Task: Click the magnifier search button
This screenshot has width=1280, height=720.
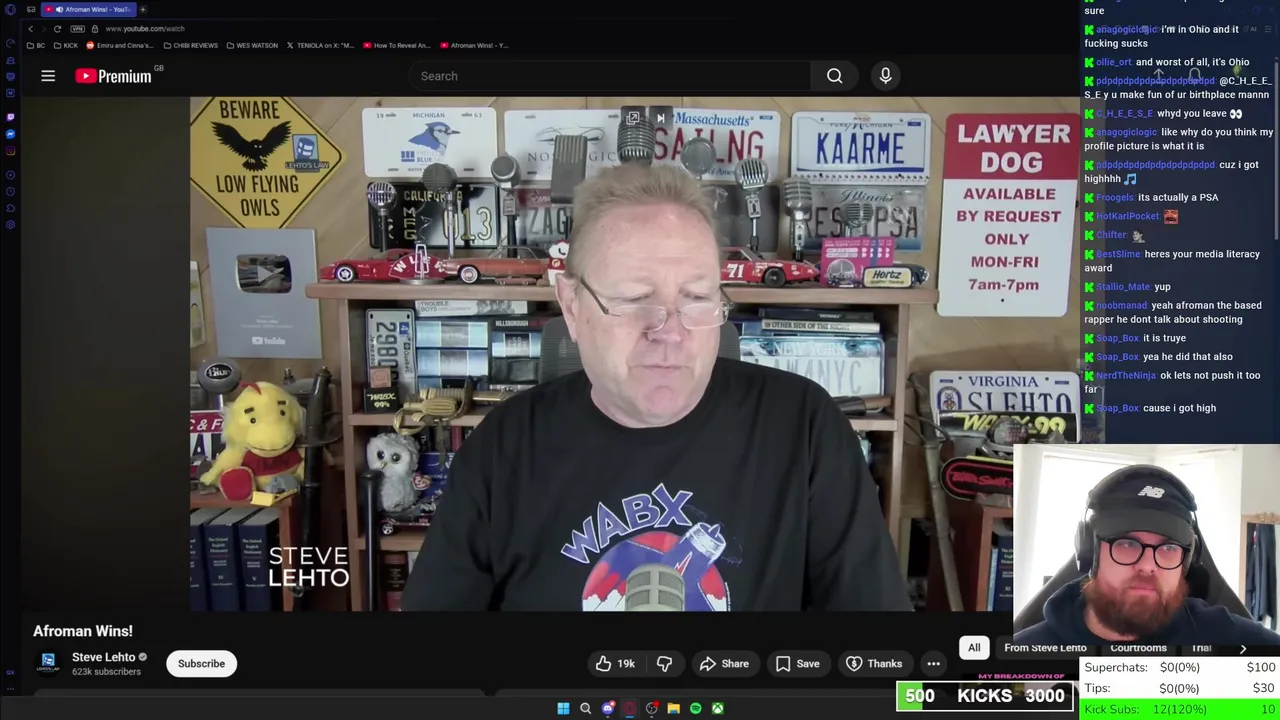Action: (x=834, y=76)
